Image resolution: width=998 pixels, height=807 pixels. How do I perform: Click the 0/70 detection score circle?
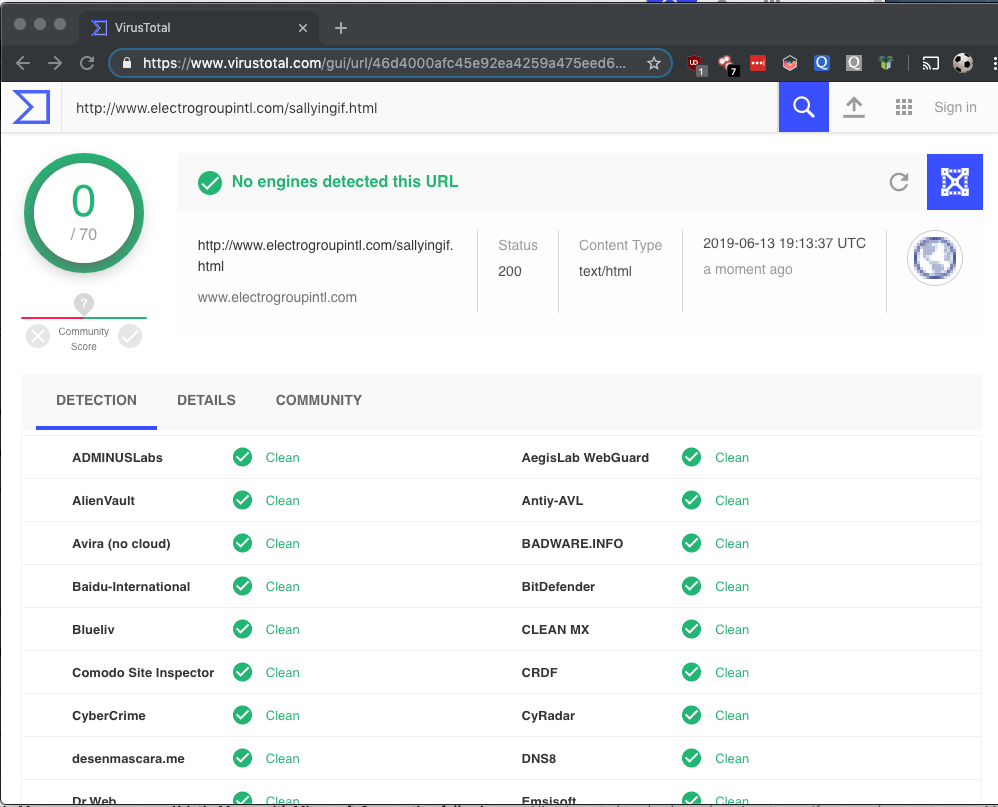click(83, 213)
